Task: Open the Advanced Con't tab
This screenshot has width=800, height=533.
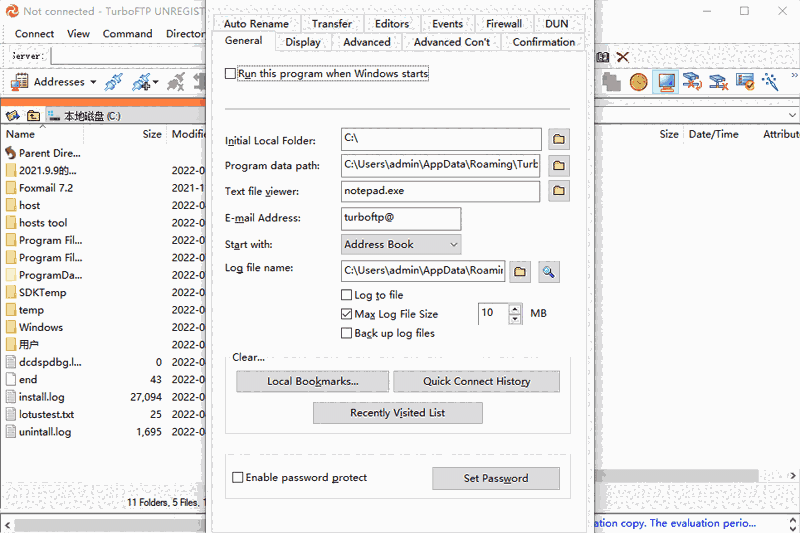Action: point(452,42)
